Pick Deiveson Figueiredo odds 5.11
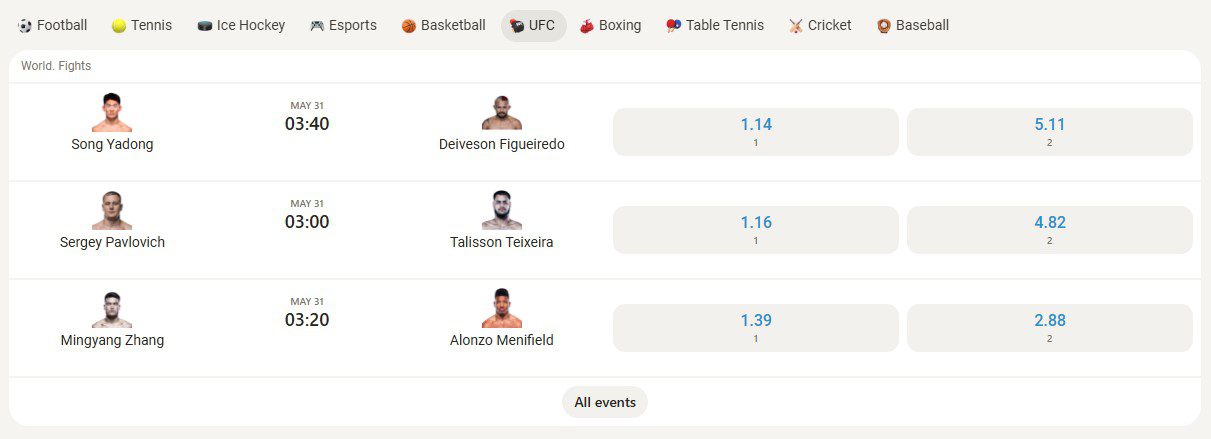Screen dimensions: 1211x439 point(1050,132)
